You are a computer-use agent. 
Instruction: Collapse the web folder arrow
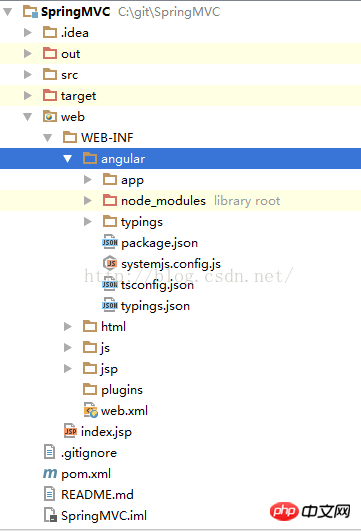click(27, 117)
